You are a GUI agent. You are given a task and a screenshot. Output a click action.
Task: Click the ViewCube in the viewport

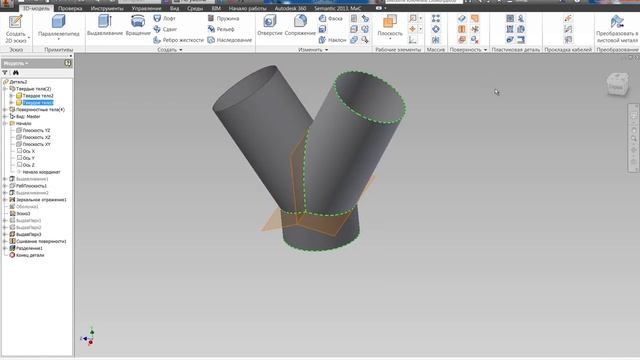pos(617,84)
